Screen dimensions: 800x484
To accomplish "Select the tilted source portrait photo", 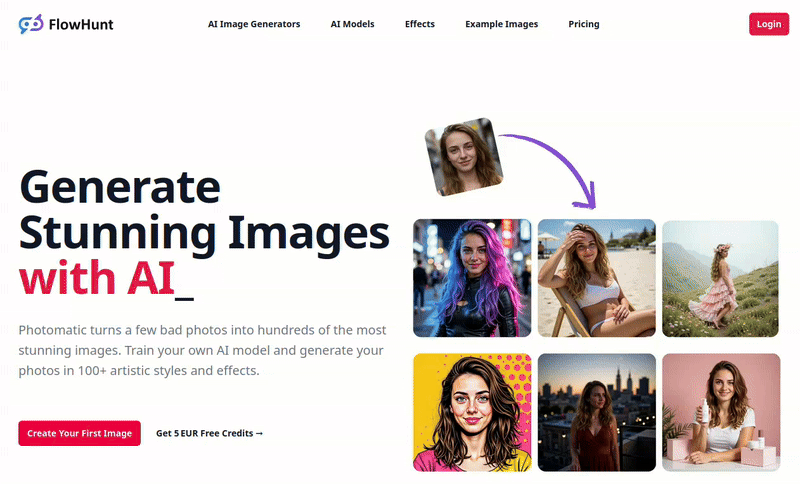I will point(462,156).
